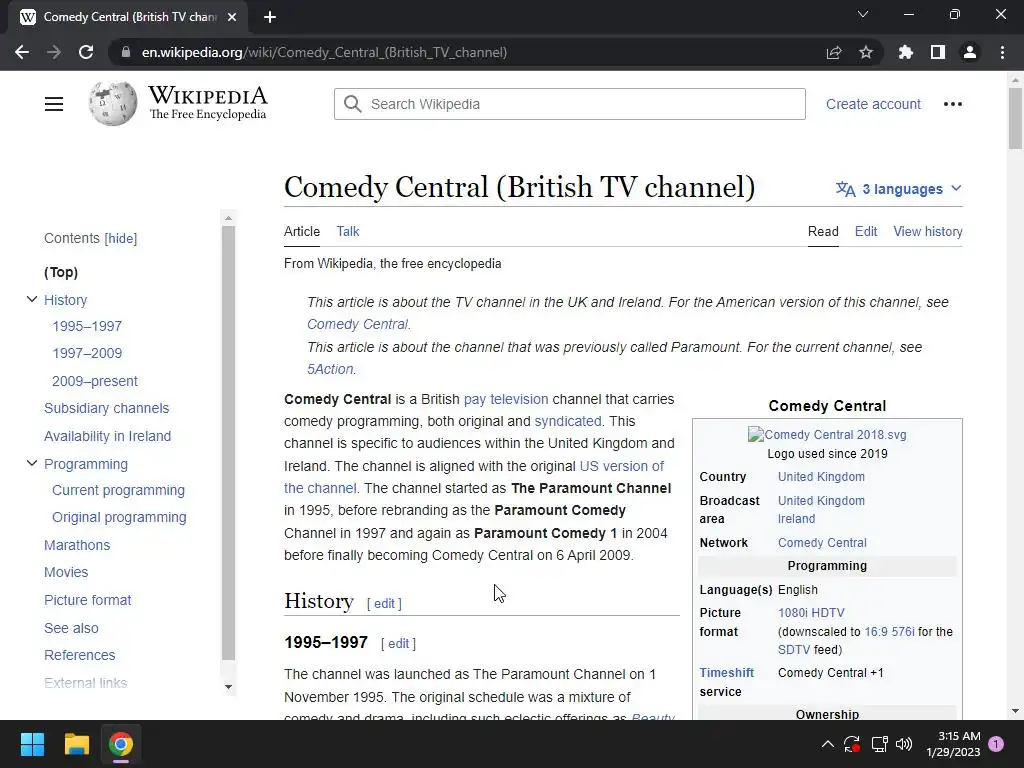Viewport: 1024px width, 768px height.
Task: Open a new tab with the plus icon
Action: click(x=270, y=17)
